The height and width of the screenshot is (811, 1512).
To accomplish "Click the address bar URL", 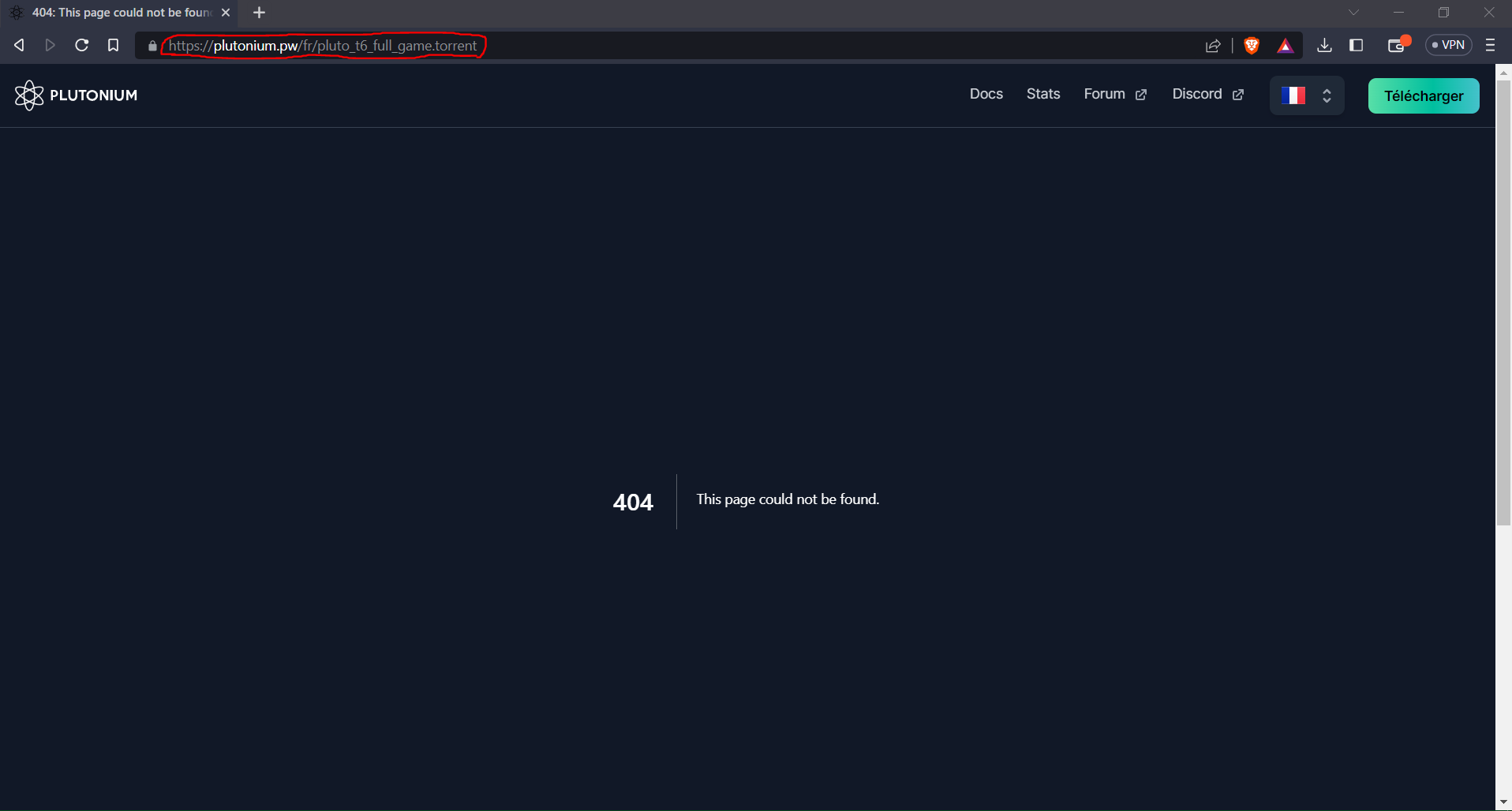I will click(x=323, y=46).
